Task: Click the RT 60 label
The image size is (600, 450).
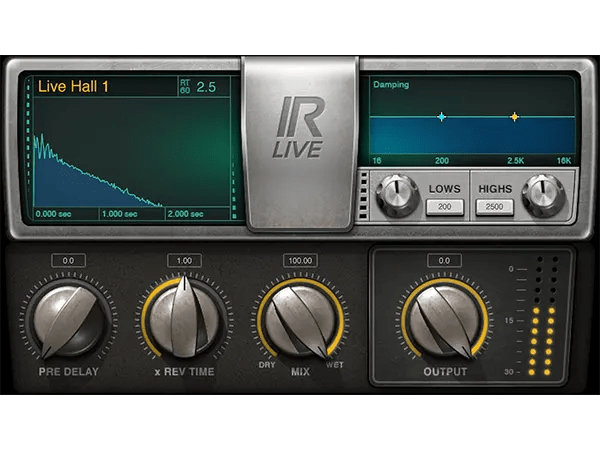Action: tap(185, 87)
